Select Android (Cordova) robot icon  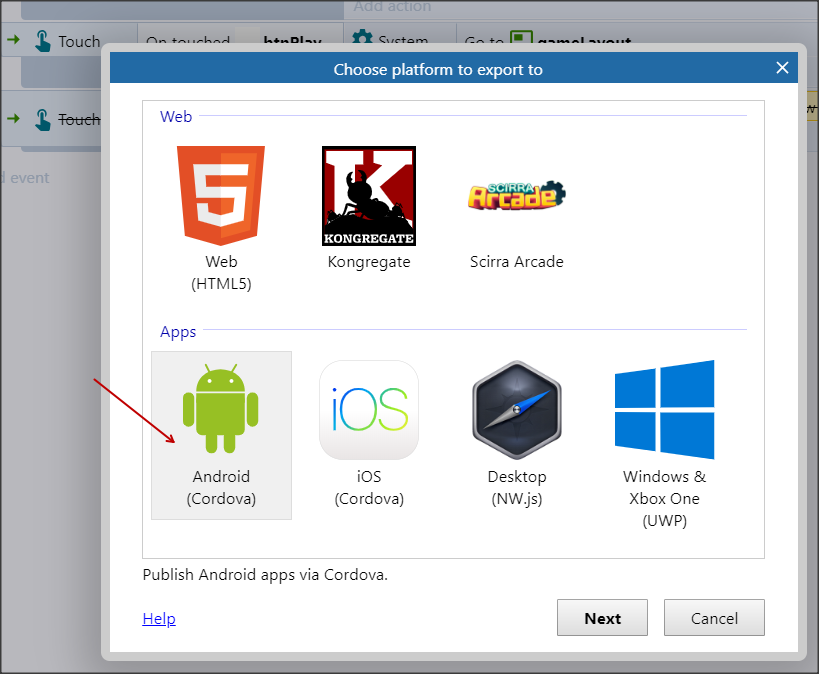220,408
